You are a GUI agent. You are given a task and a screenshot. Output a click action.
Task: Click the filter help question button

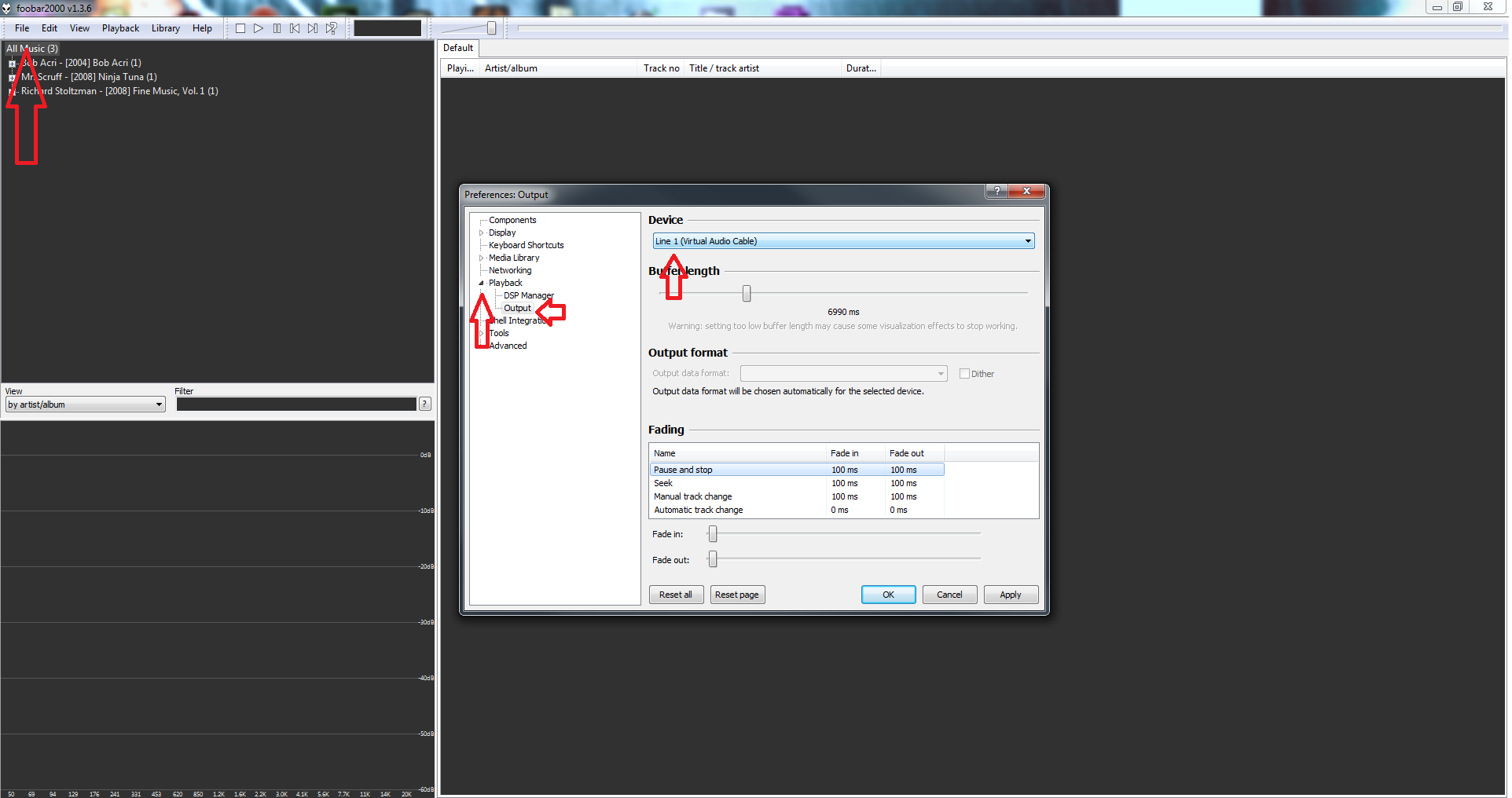(x=424, y=404)
